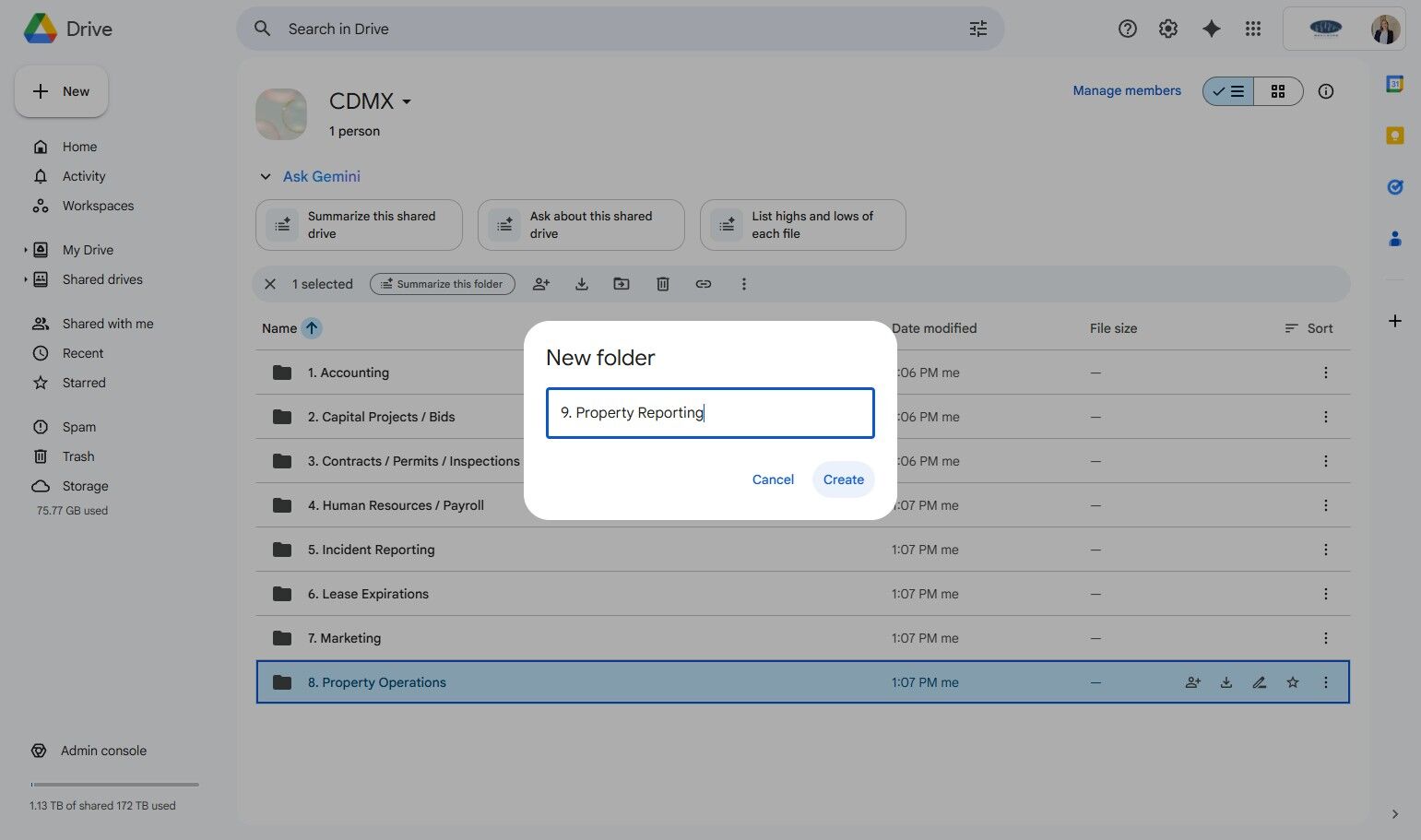1421x840 pixels.
Task: Cancel the New folder dialog
Action: tap(773, 479)
